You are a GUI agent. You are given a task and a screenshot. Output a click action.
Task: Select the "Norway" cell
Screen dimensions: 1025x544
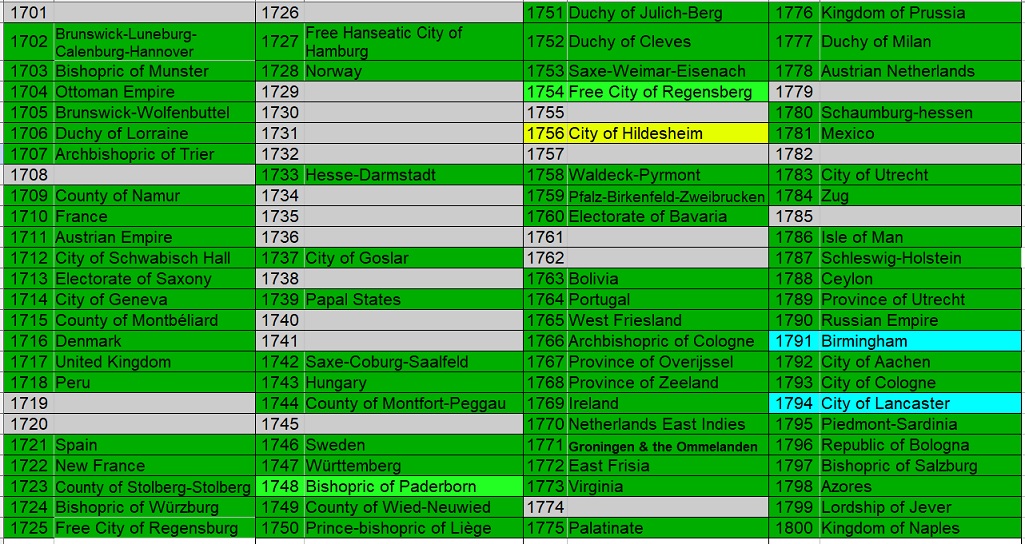click(x=413, y=71)
